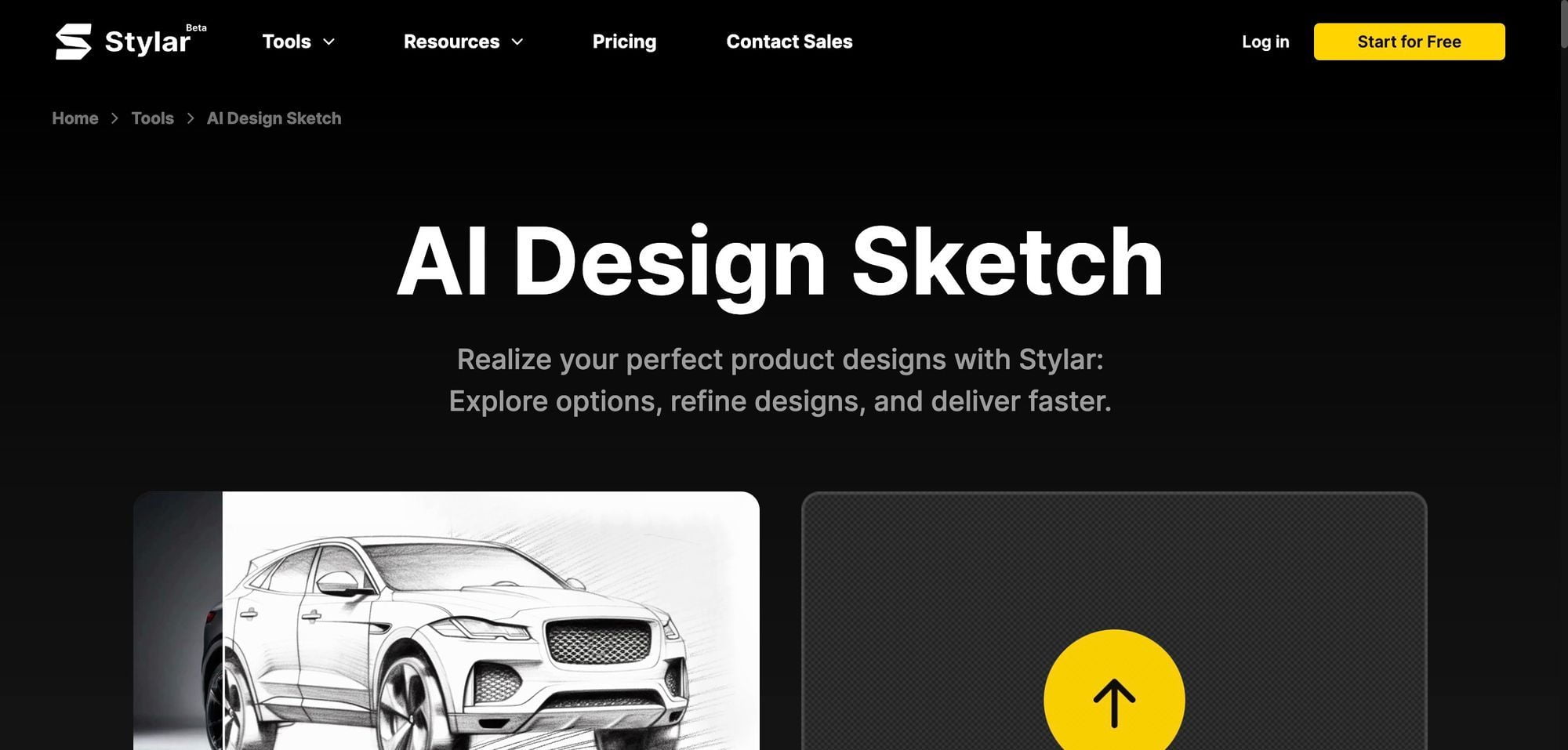Click the Stylar S logo icon
Image resolution: width=1568 pixels, height=750 pixels.
point(73,42)
